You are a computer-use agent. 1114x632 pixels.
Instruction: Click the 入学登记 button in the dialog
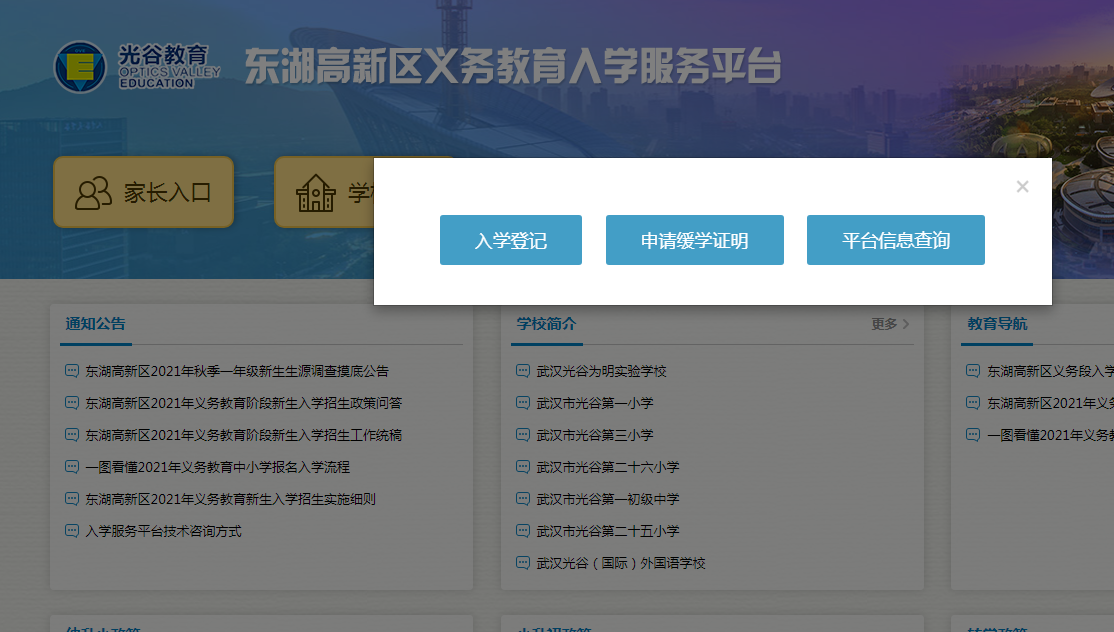pos(511,240)
